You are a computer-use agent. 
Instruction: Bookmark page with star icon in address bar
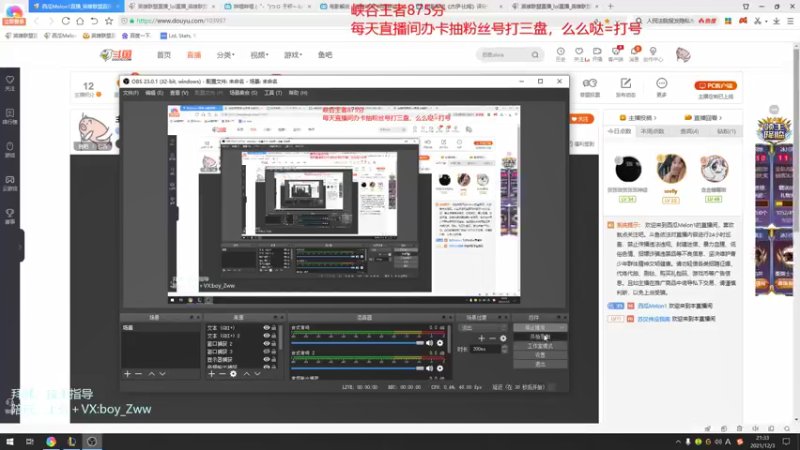(x=109, y=21)
